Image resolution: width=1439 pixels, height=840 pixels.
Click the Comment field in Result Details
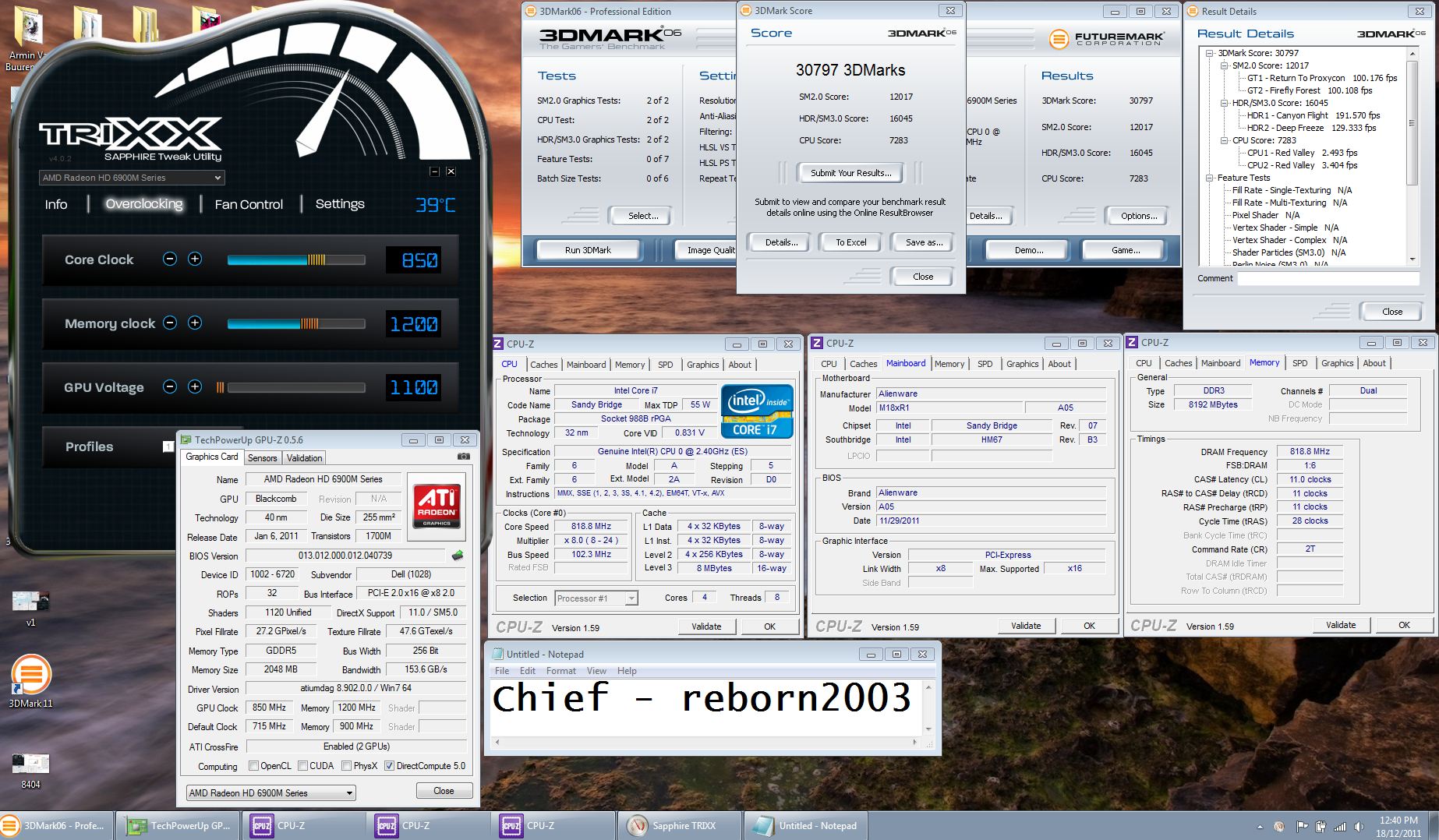pyautogui.click(x=1328, y=278)
